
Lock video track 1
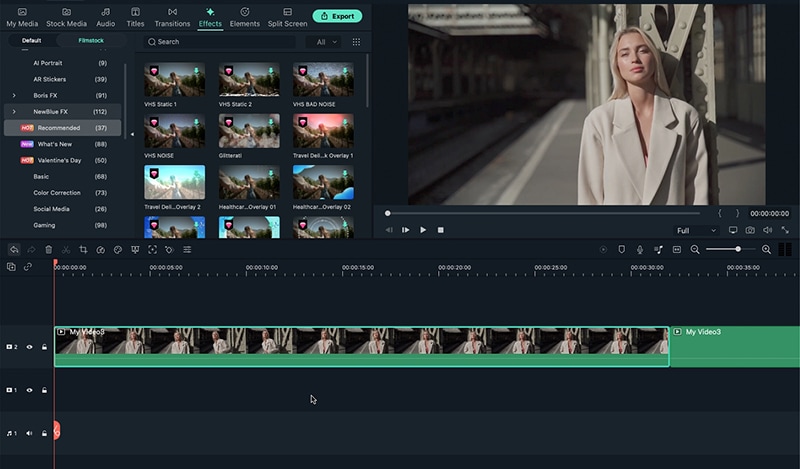click(x=44, y=390)
